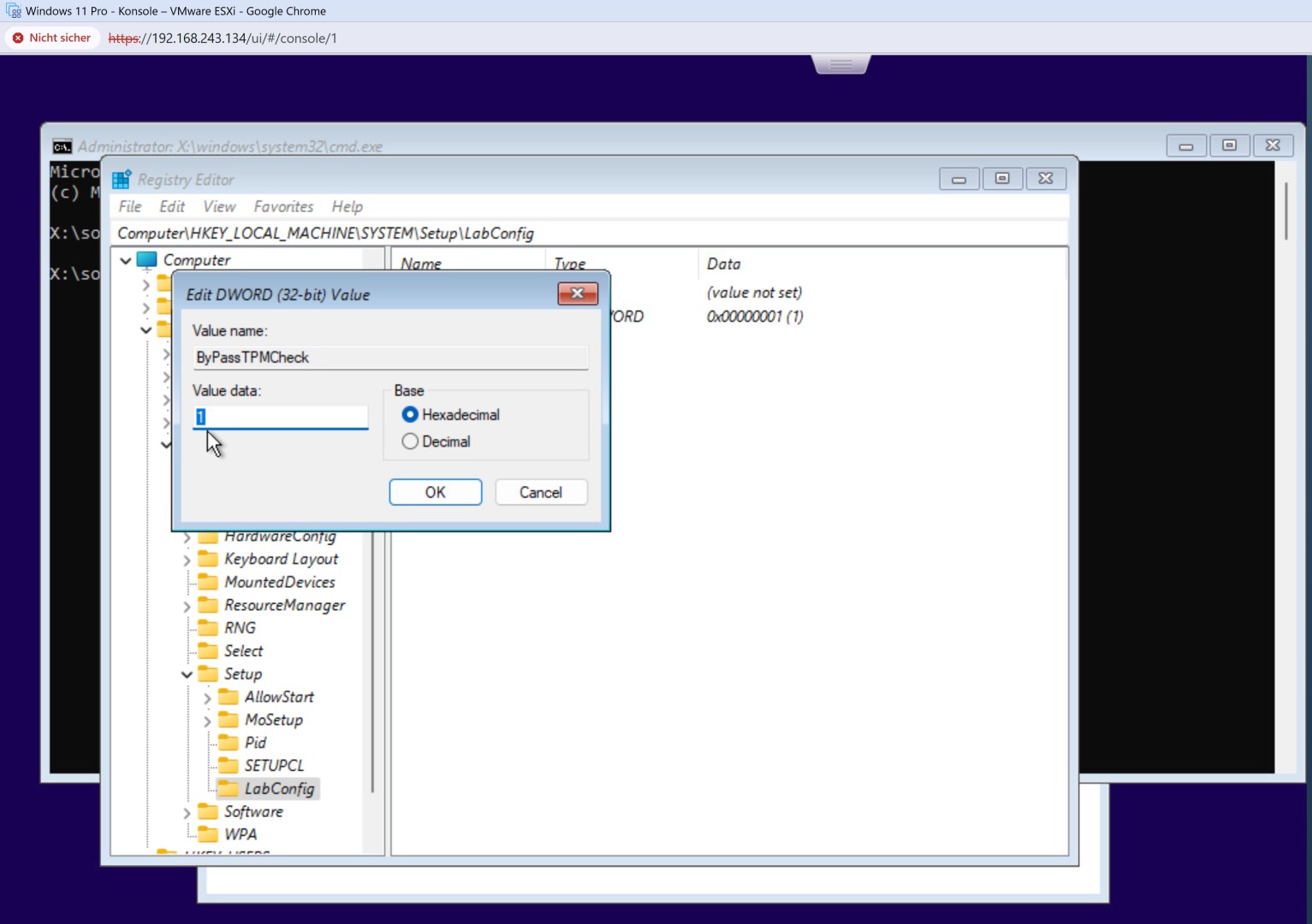Select the Decimal base option

point(410,441)
